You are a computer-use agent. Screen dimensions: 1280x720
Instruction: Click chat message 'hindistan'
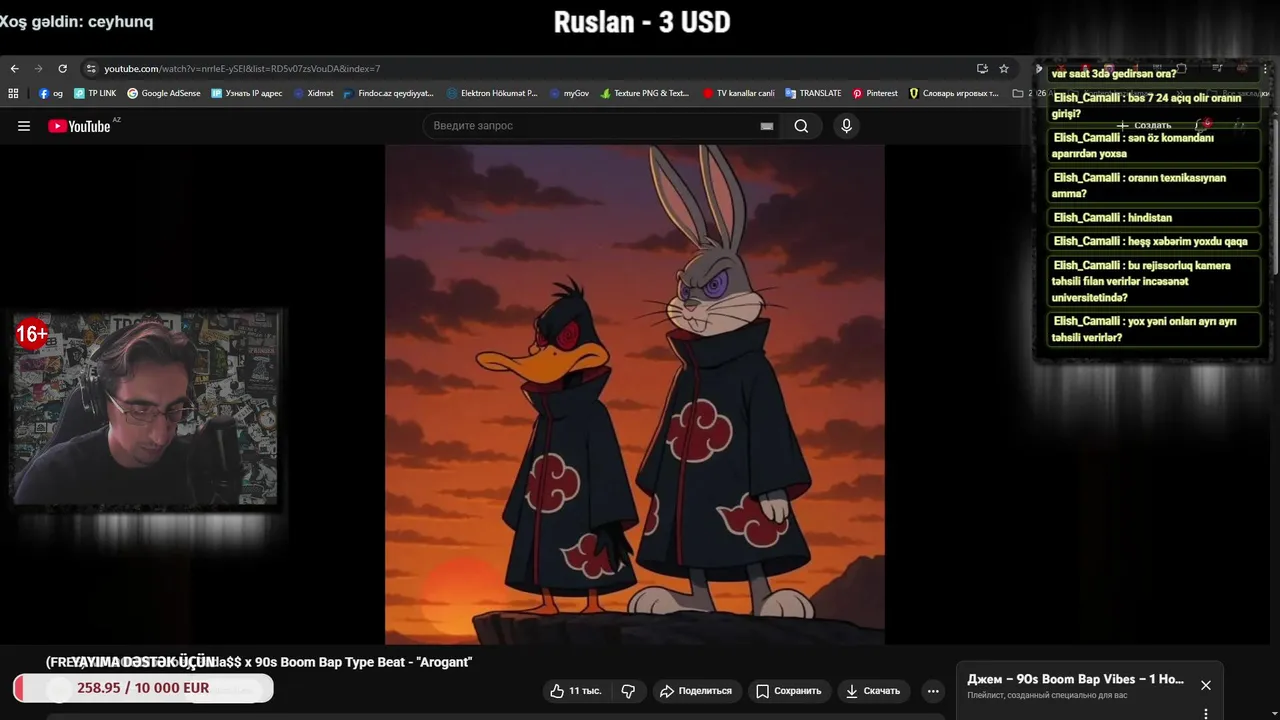click(1155, 217)
